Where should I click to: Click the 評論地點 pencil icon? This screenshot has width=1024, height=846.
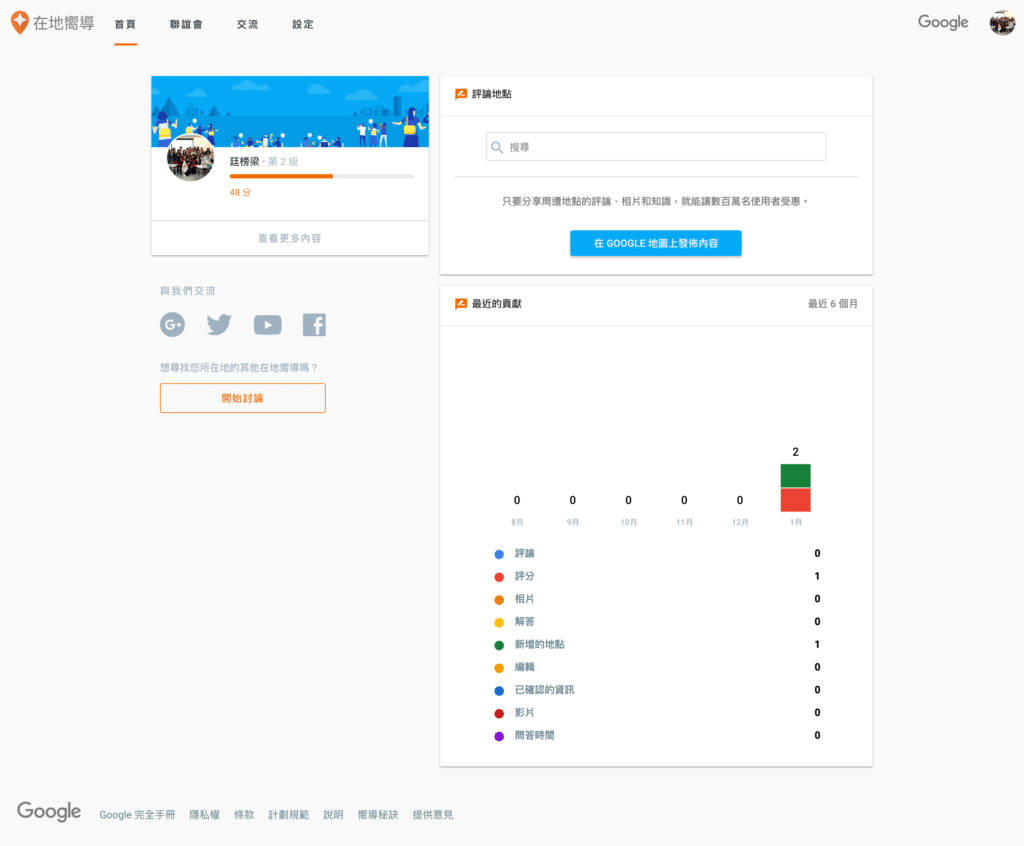click(x=461, y=94)
